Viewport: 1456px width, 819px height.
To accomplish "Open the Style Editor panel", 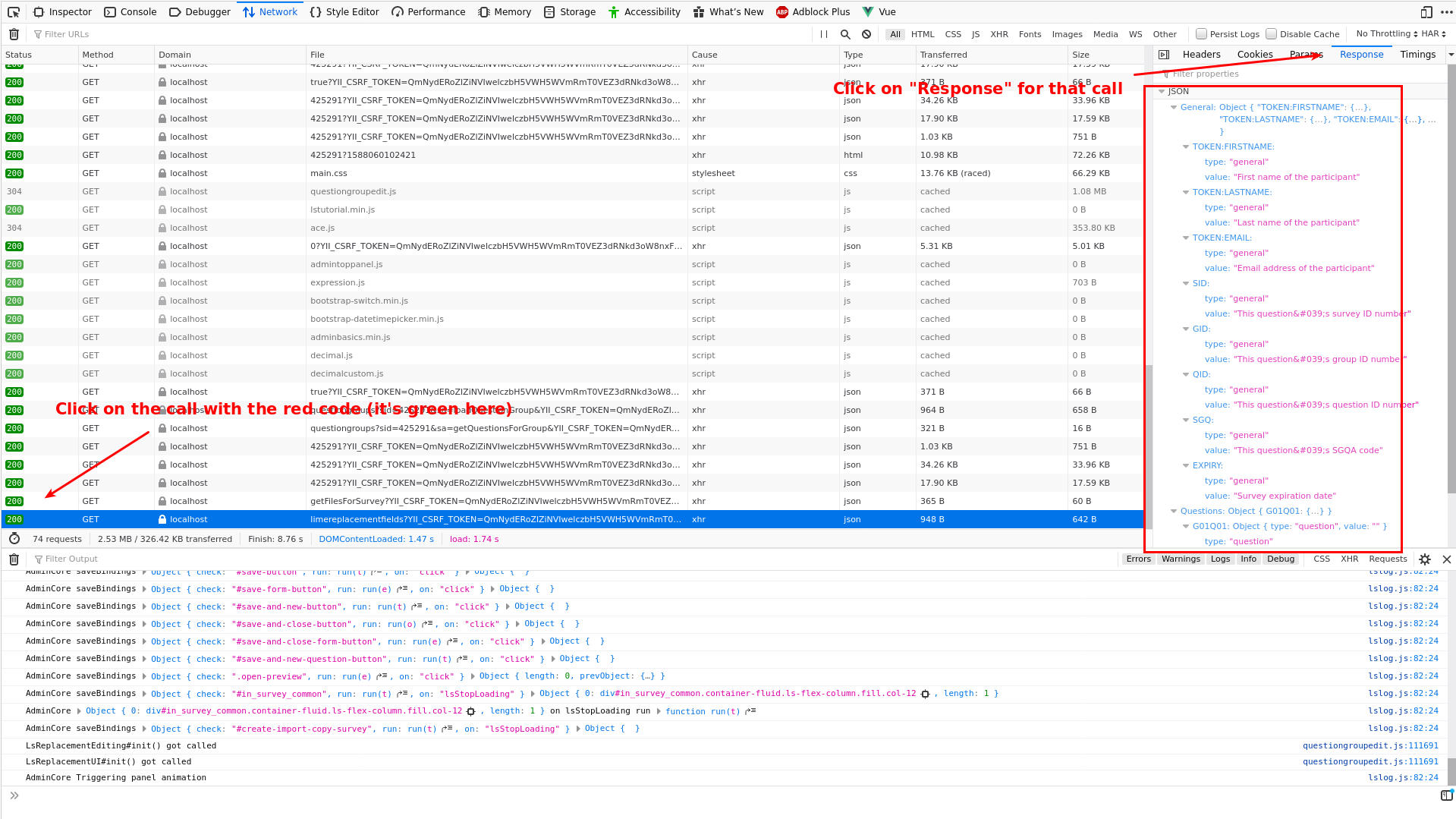I will 344,12.
